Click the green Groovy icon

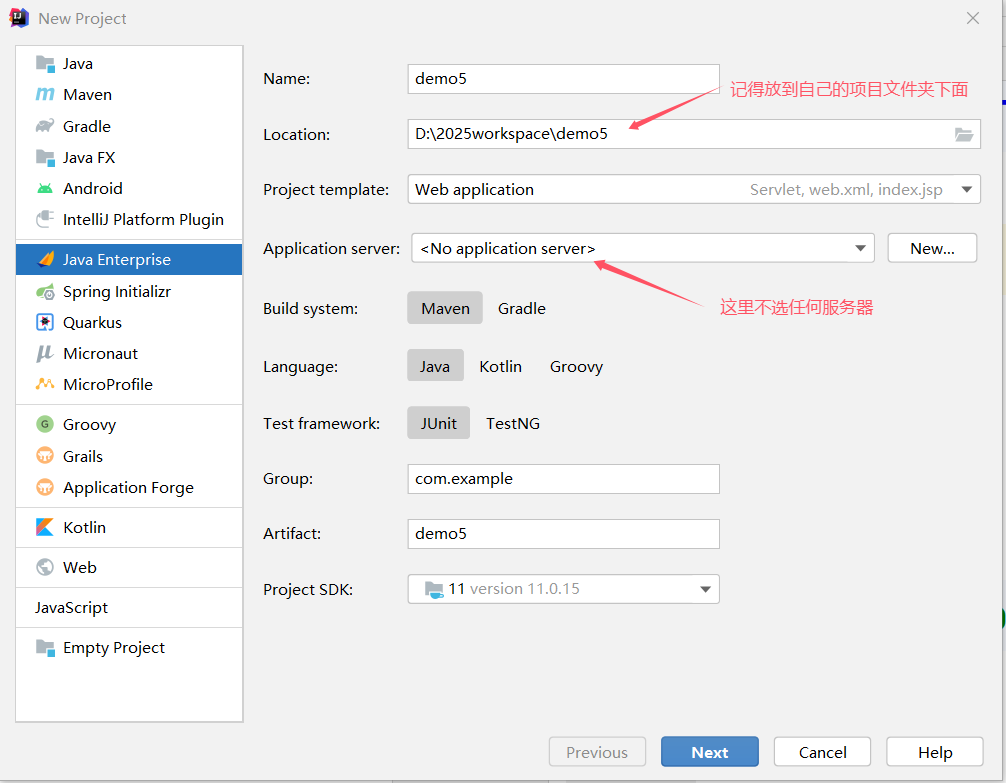coord(45,424)
